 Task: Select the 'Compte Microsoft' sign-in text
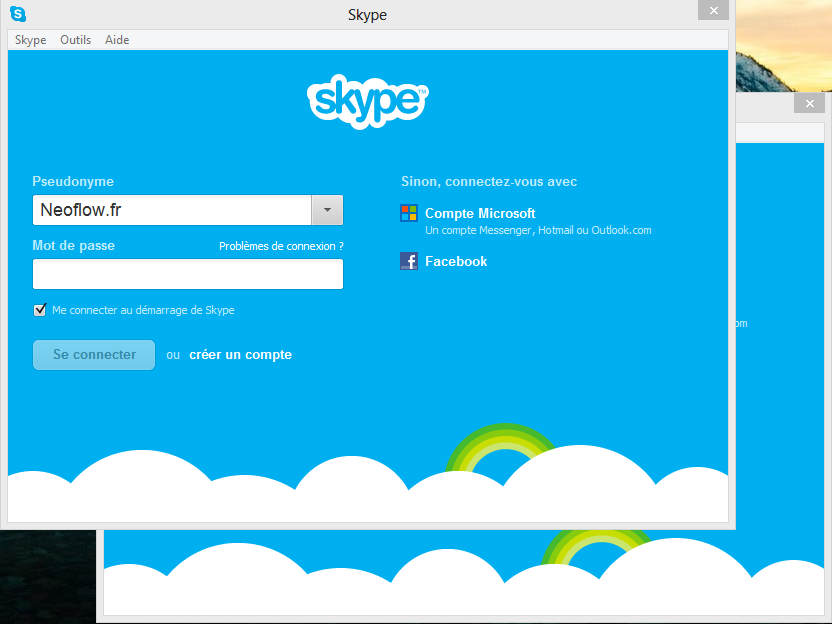[x=480, y=213]
